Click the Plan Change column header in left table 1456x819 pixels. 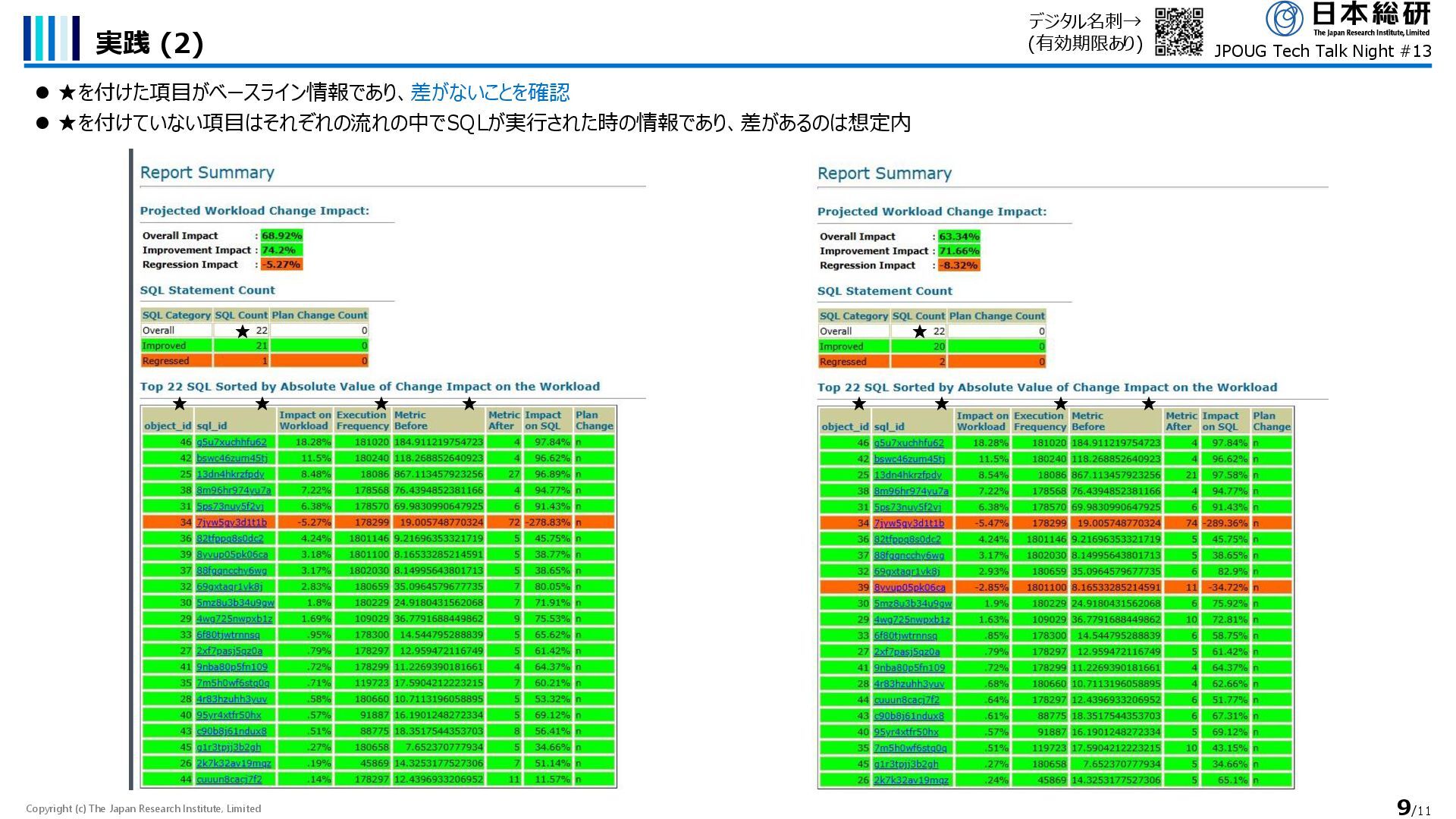[x=594, y=420]
